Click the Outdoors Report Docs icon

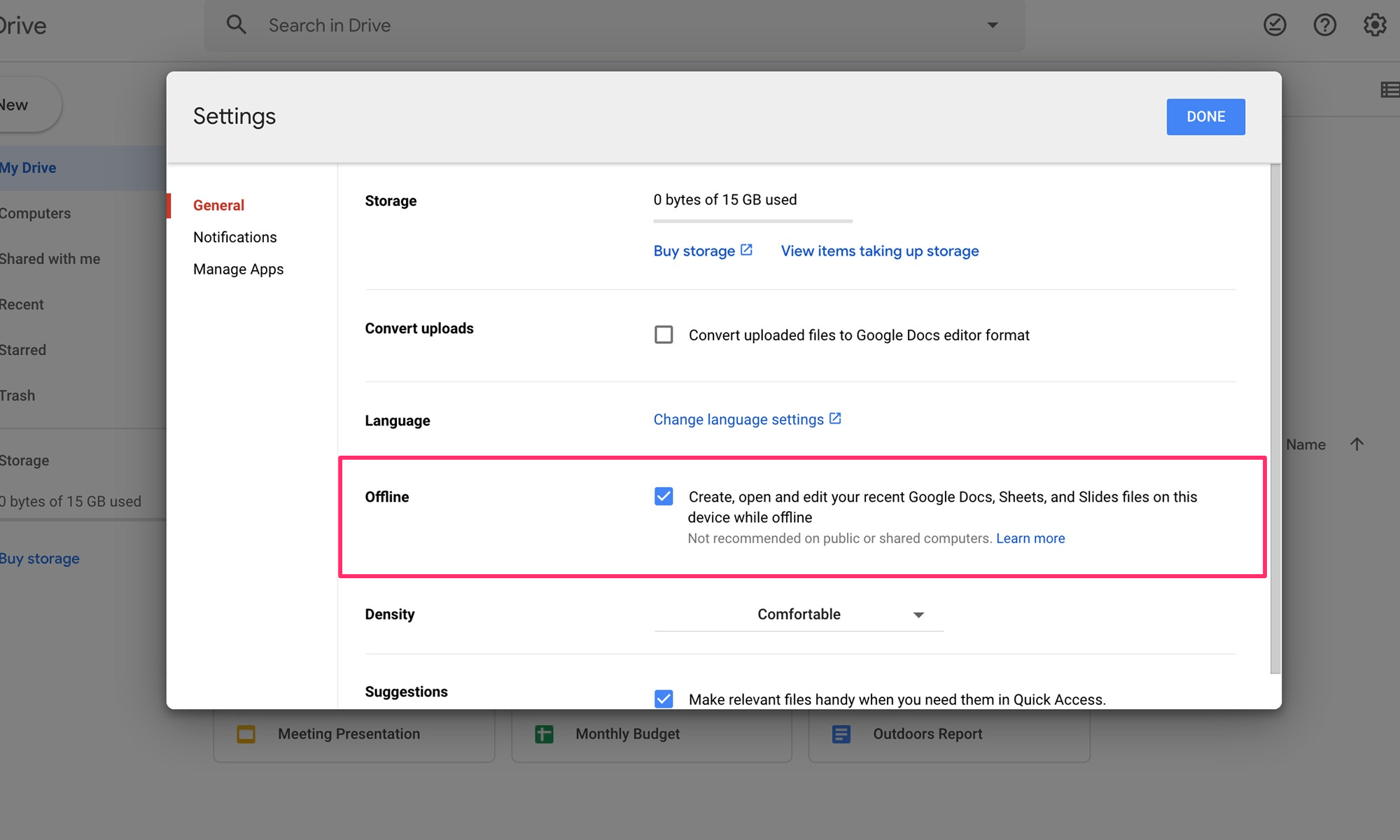click(841, 734)
